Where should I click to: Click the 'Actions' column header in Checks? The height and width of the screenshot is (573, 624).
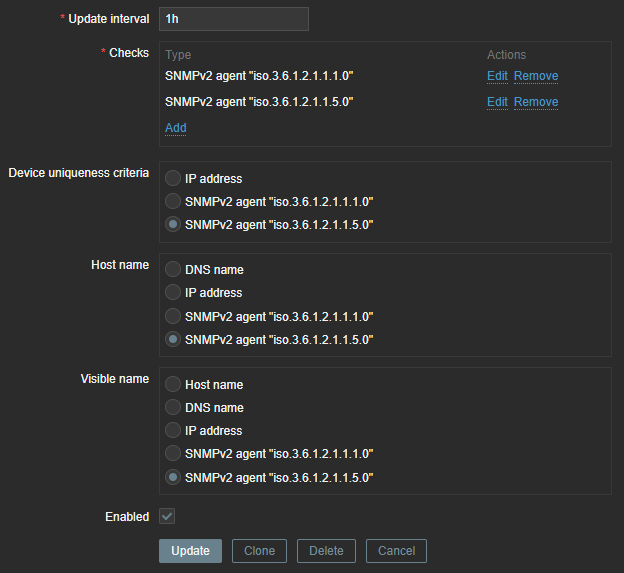point(506,55)
